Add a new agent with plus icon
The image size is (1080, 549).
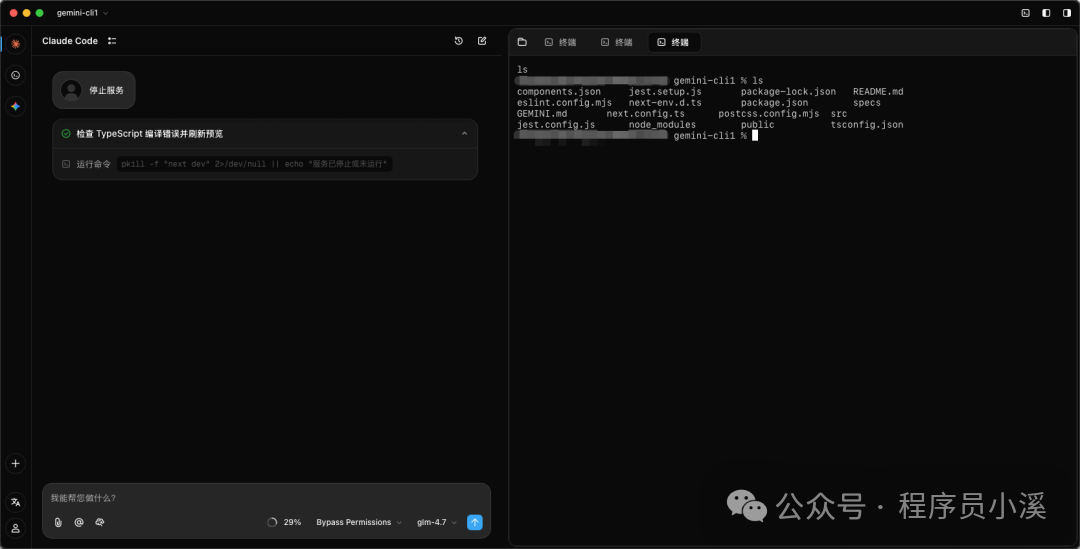pos(15,464)
